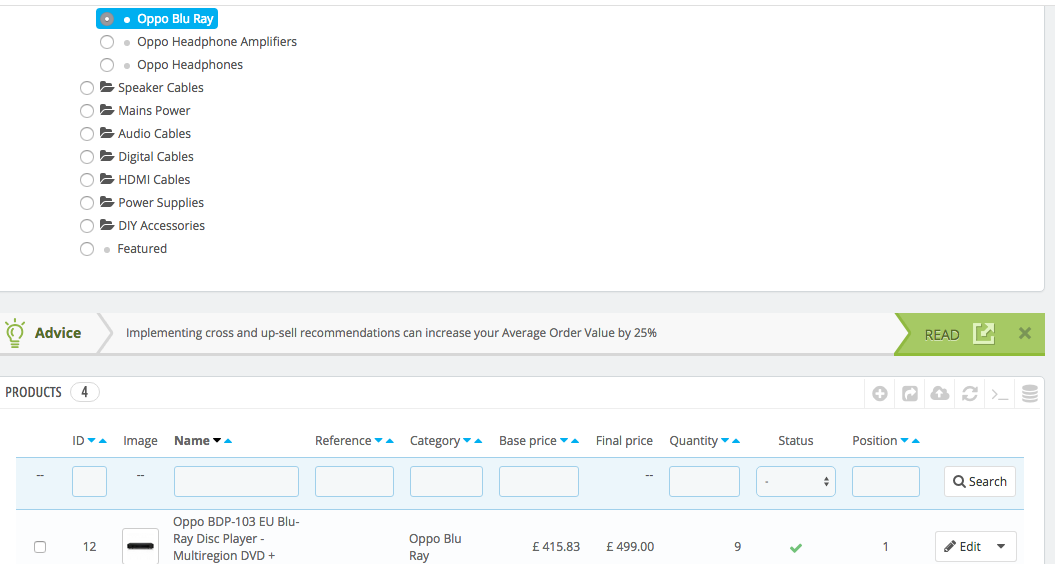The image size is (1055, 564).
Task: Select HDMI Cables category radio
Action: (x=87, y=180)
